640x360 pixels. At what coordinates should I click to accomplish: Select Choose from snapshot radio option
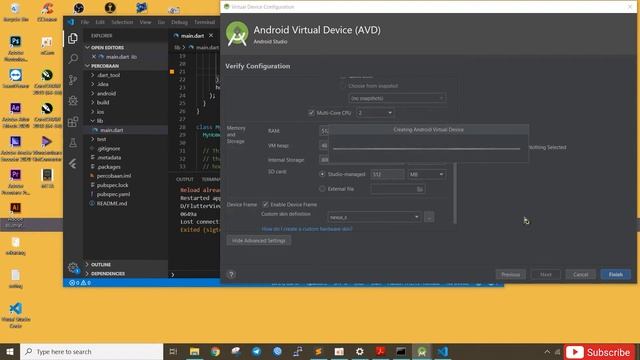(343, 86)
